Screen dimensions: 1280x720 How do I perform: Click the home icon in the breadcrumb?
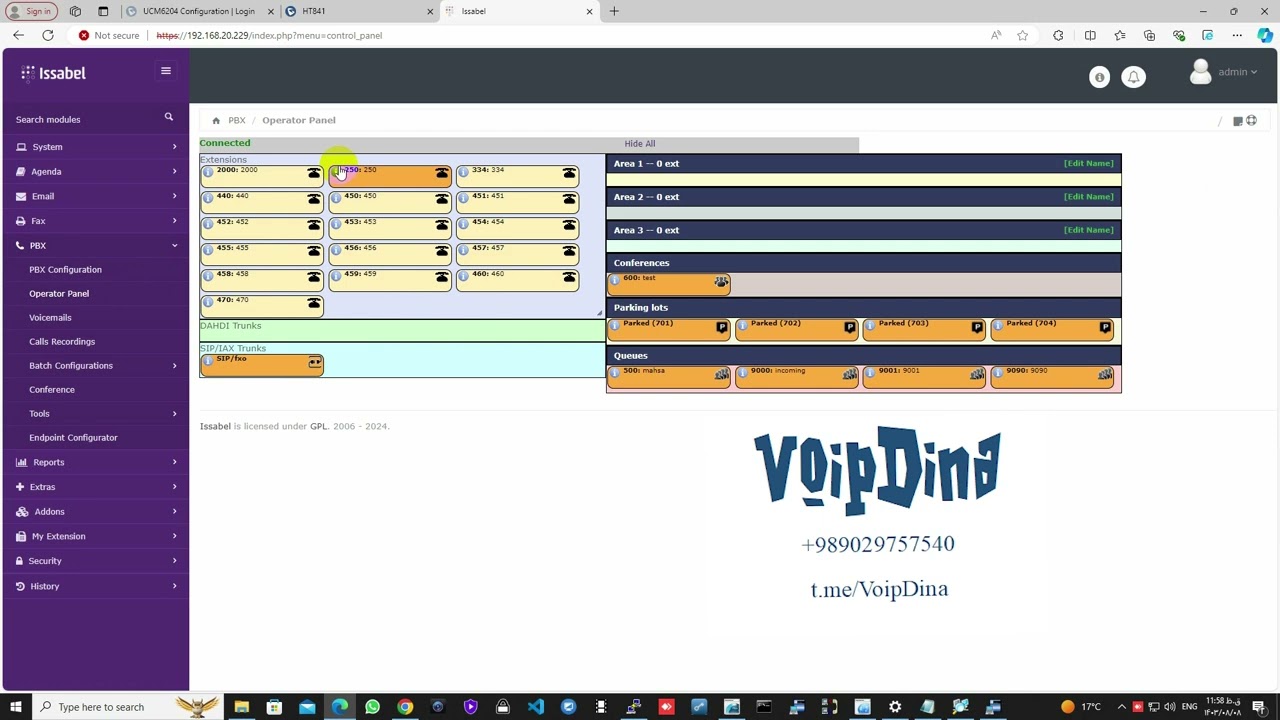coord(216,120)
